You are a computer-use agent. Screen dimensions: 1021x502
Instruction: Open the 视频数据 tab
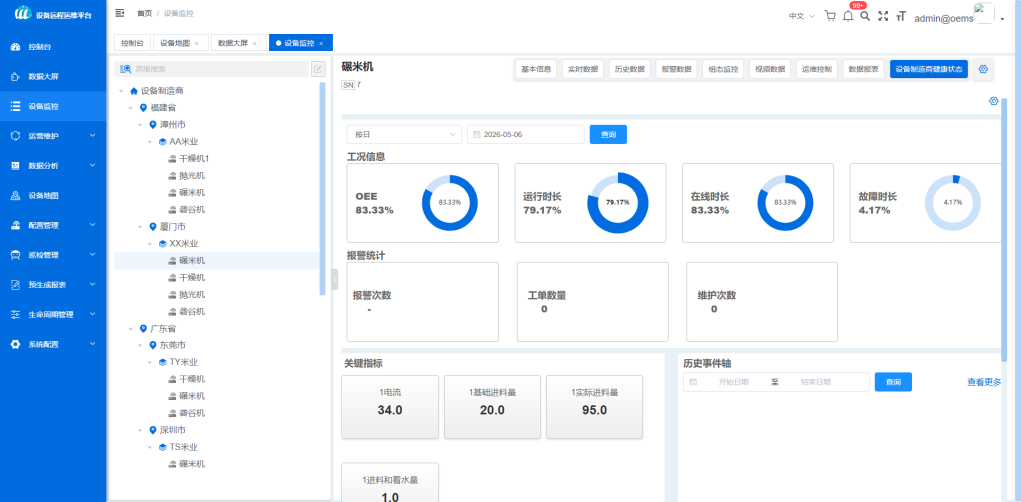click(x=770, y=69)
